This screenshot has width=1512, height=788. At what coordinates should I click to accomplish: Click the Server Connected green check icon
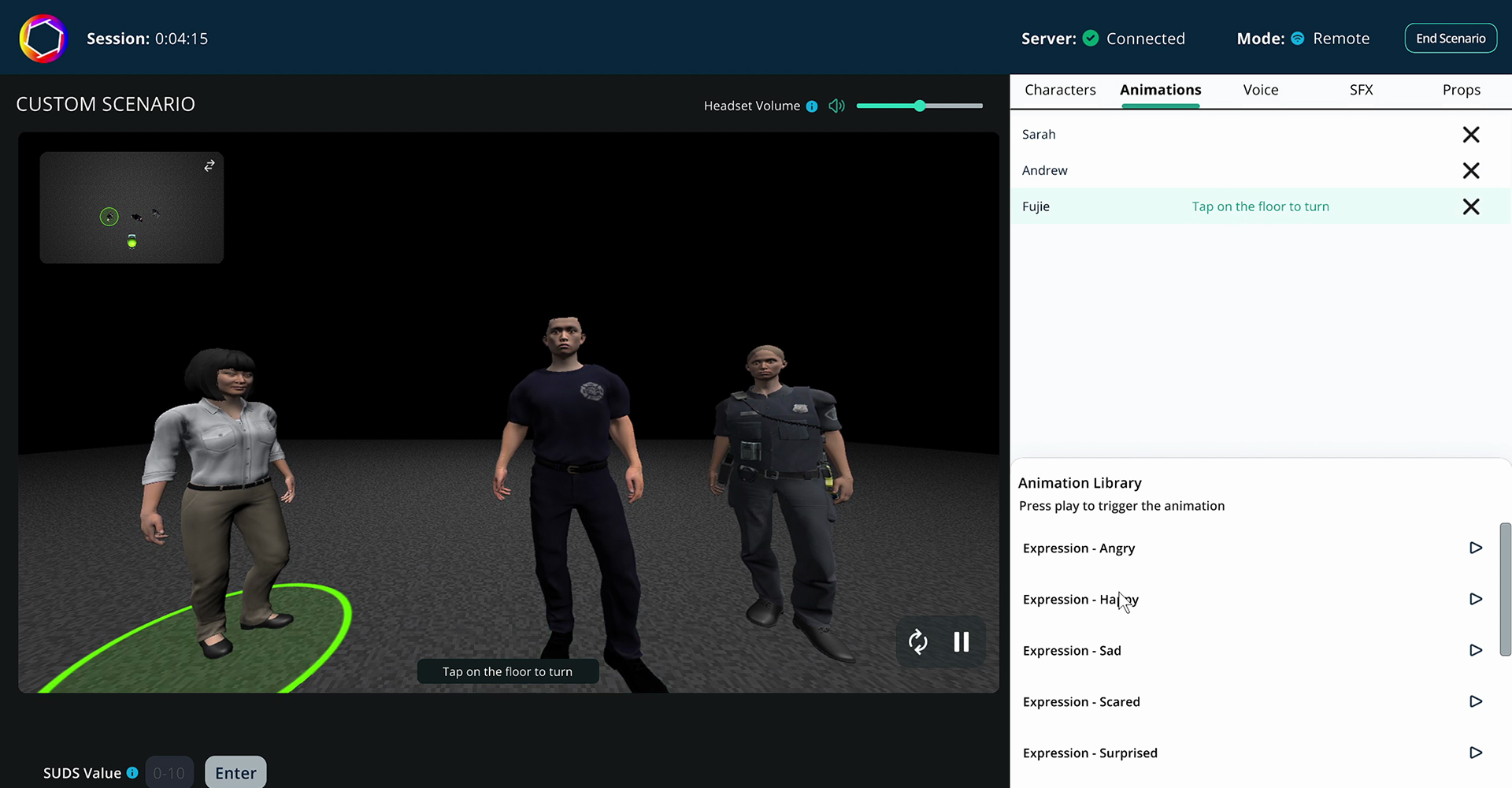(x=1091, y=38)
